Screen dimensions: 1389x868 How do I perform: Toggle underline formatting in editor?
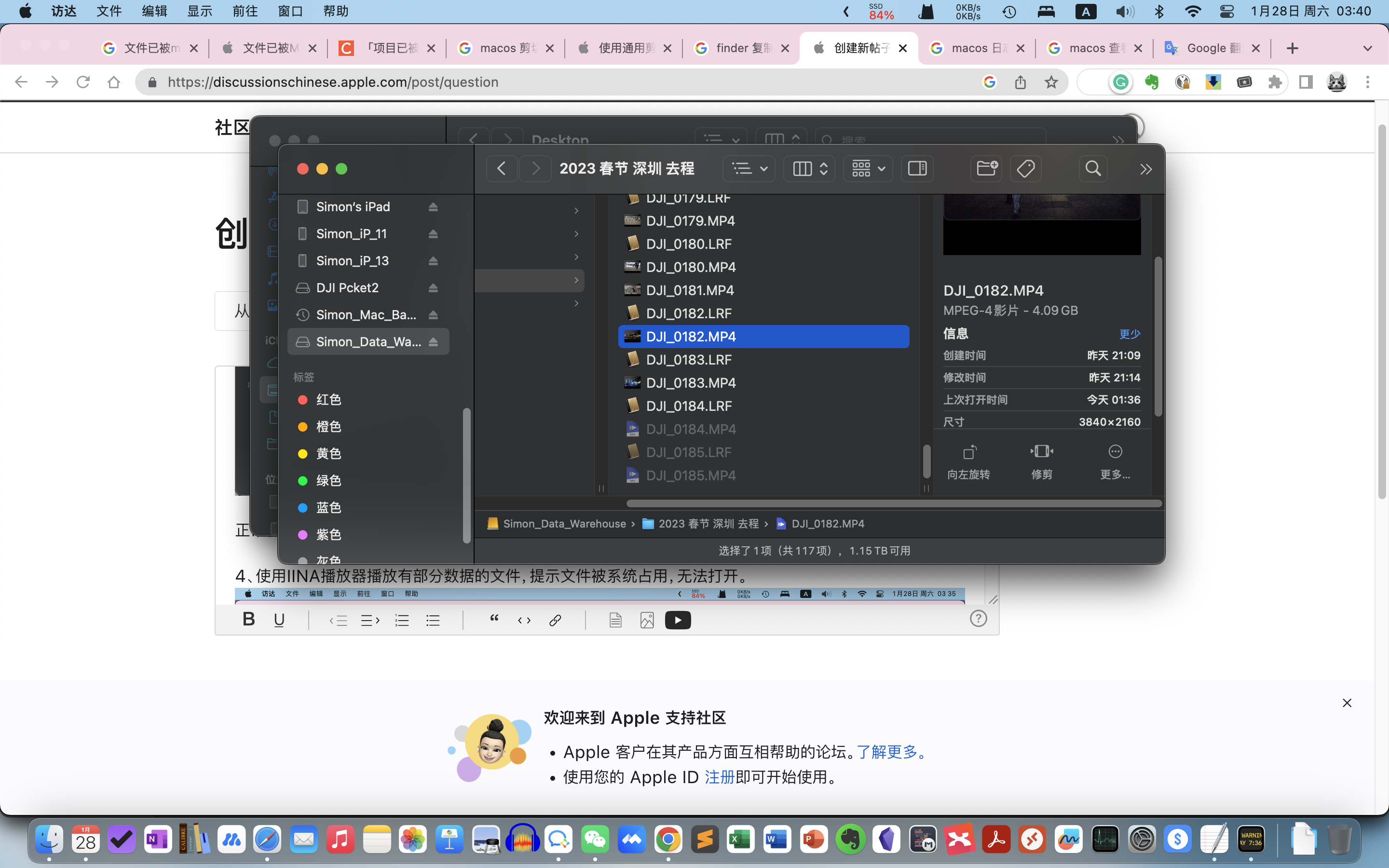pos(280,620)
